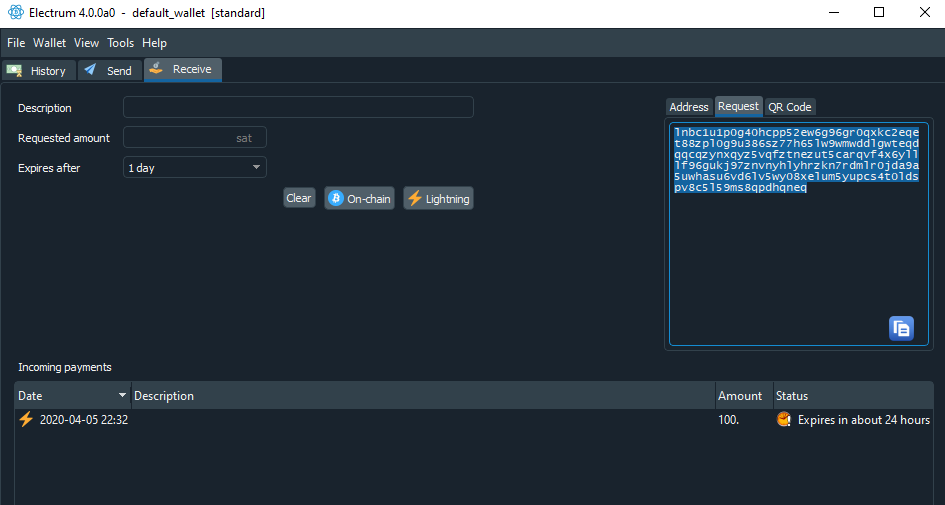
Task: Minimize the Electrum window
Action: (x=834, y=13)
